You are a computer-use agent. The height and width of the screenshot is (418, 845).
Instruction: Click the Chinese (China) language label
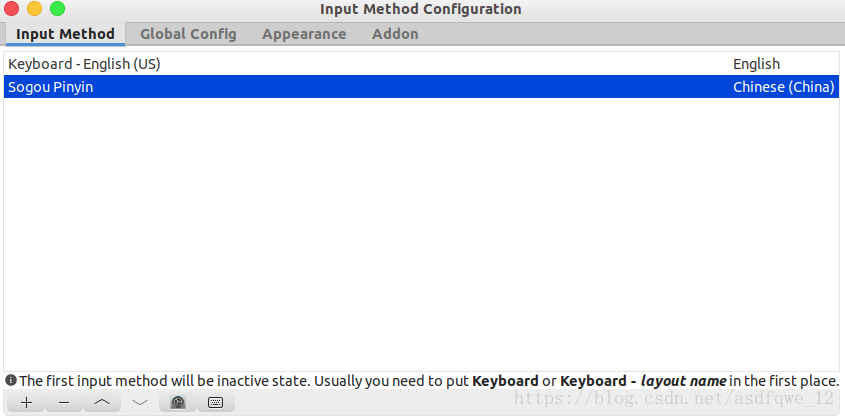[x=784, y=87]
